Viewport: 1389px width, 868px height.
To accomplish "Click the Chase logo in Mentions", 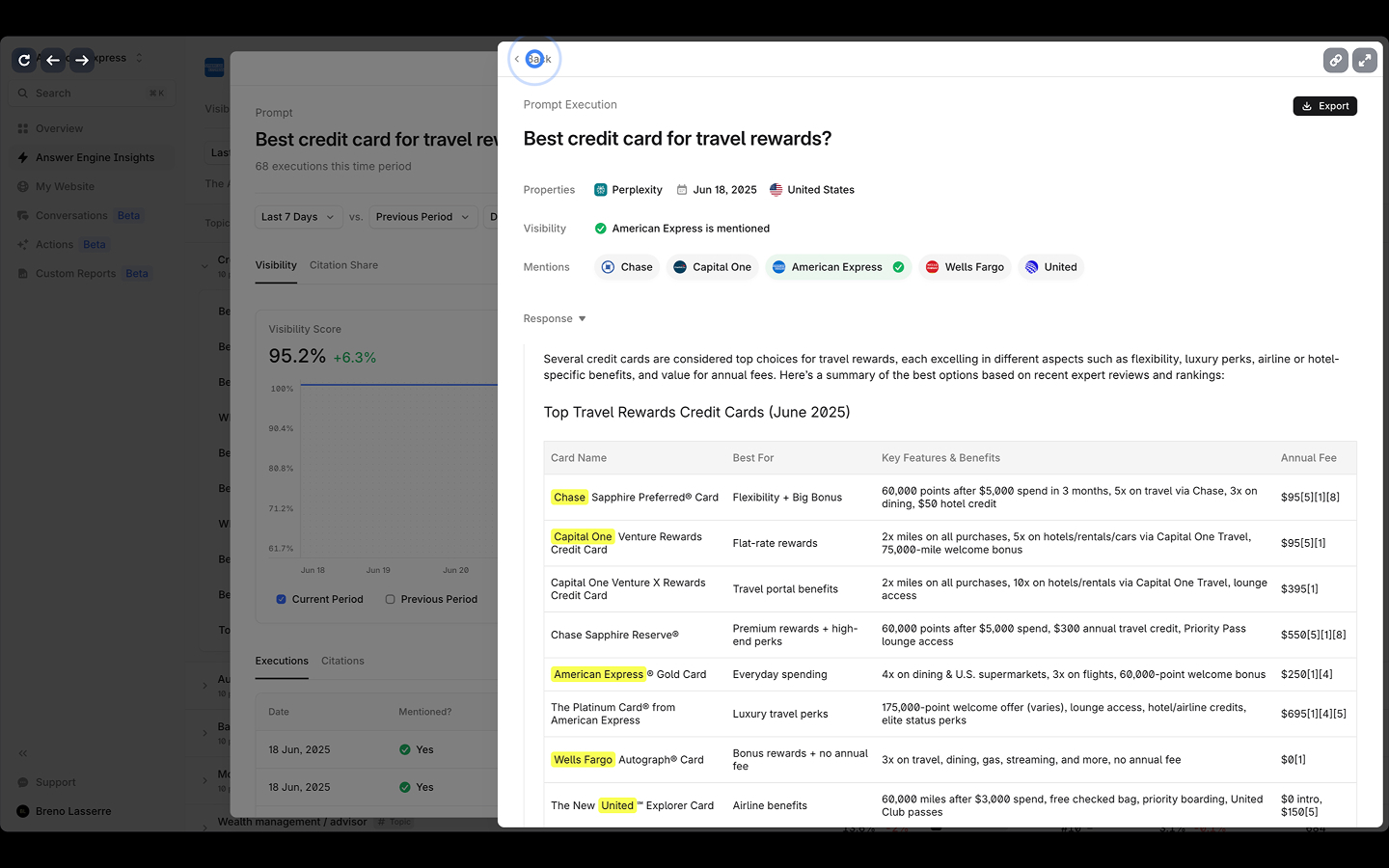I will tap(608, 267).
